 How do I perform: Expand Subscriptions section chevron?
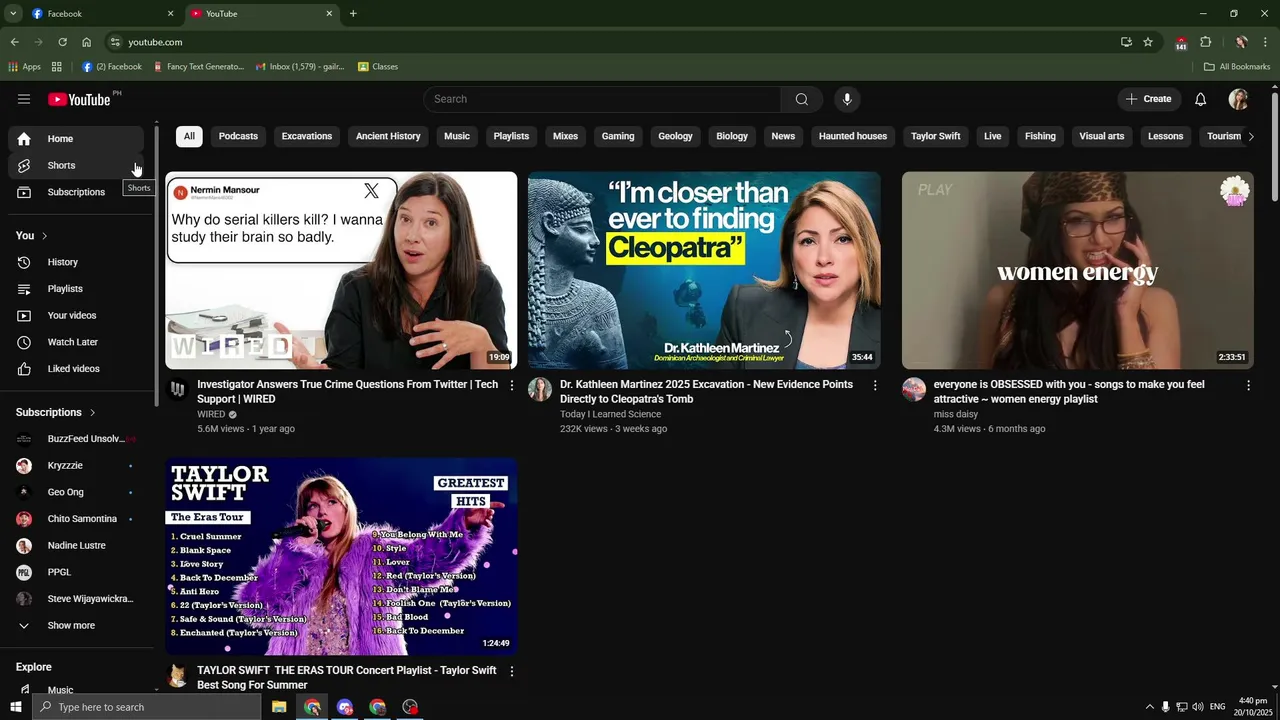click(93, 413)
